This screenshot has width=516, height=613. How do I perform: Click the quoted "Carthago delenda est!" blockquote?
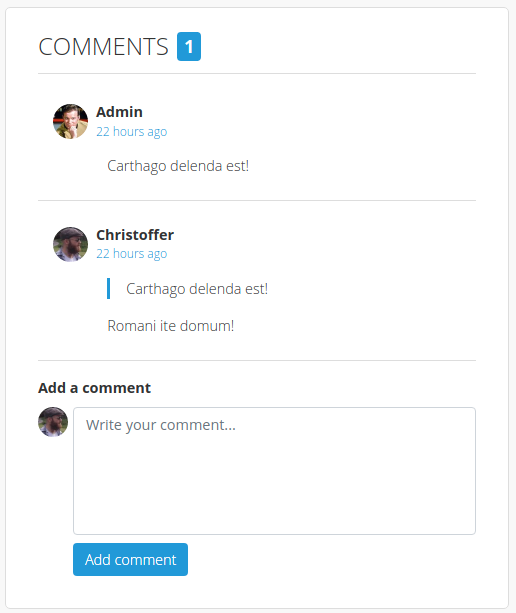[197, 289]
